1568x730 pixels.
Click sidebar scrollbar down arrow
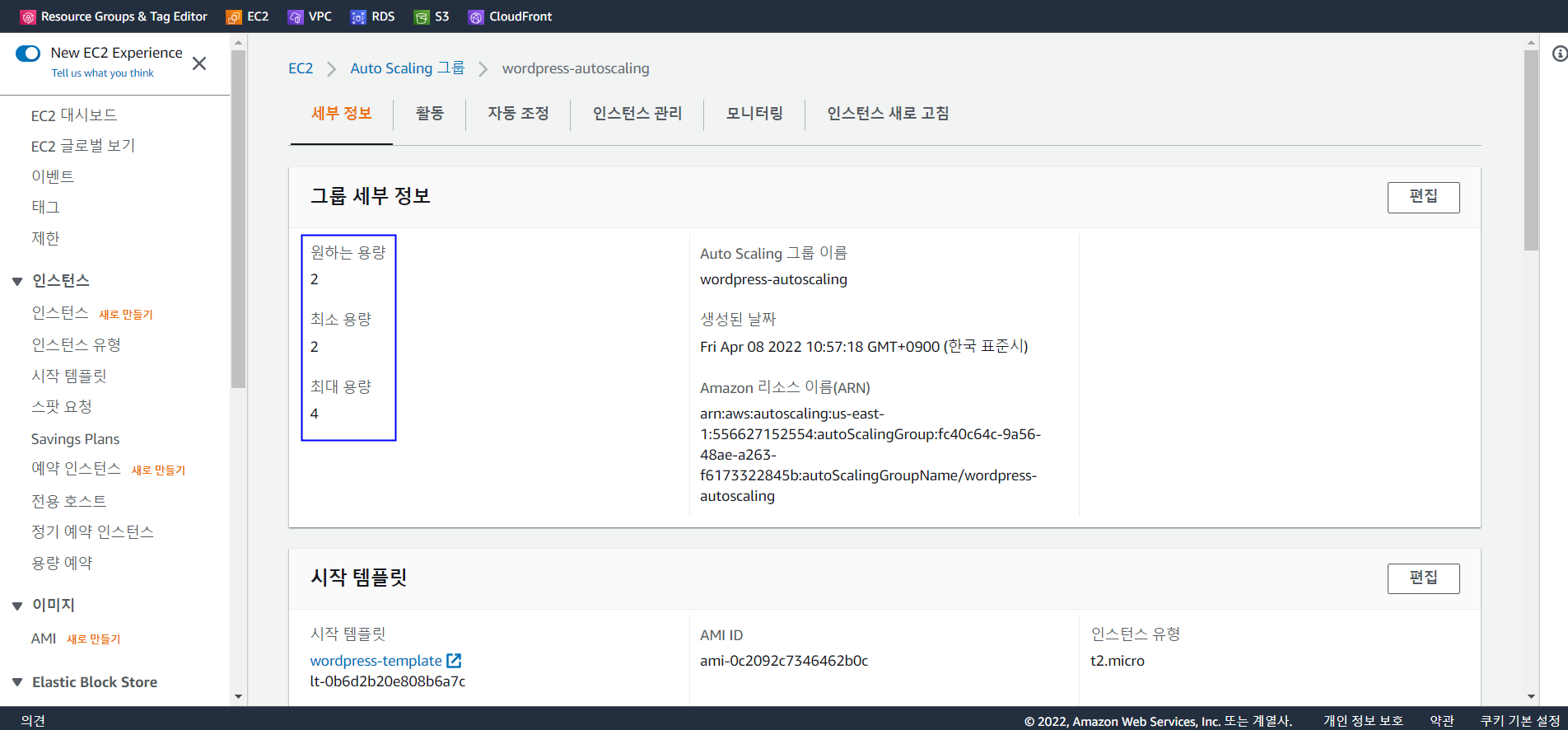click(x=238, y=697)
